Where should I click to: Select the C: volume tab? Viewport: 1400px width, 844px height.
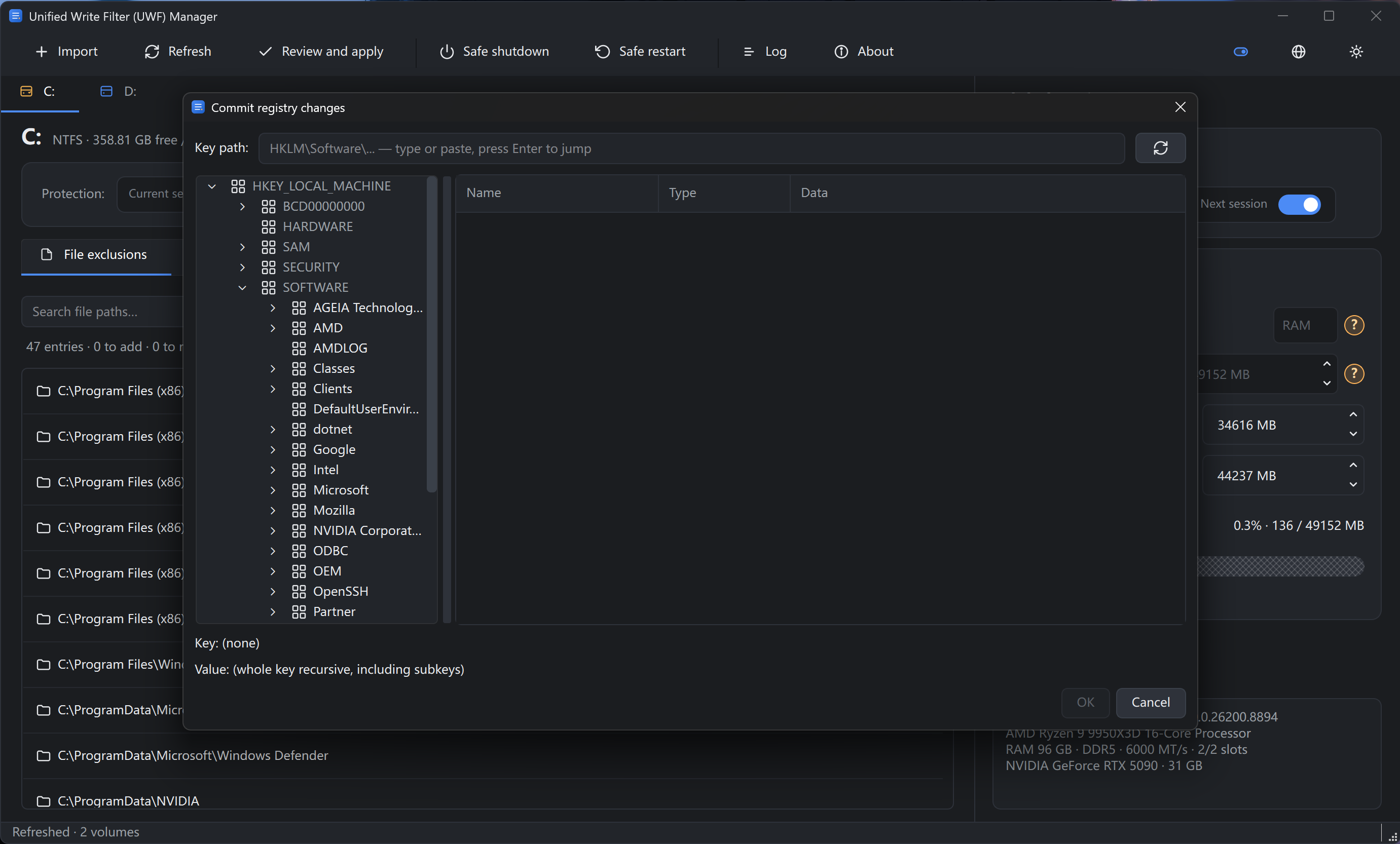click(x=39, y=92)
